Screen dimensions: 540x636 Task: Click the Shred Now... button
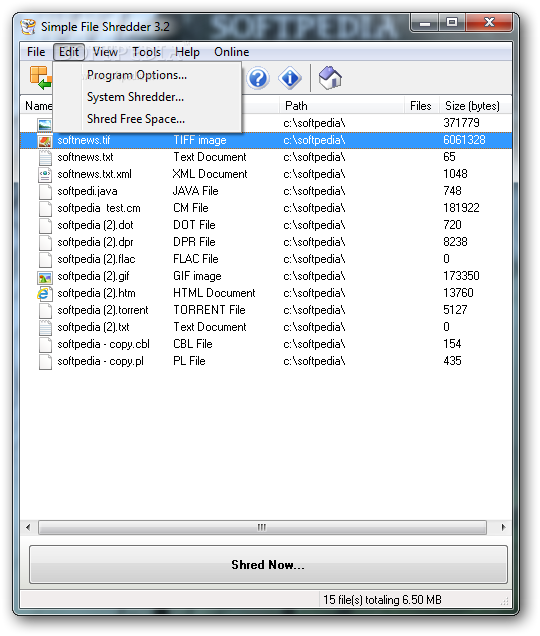click(268, 565)
